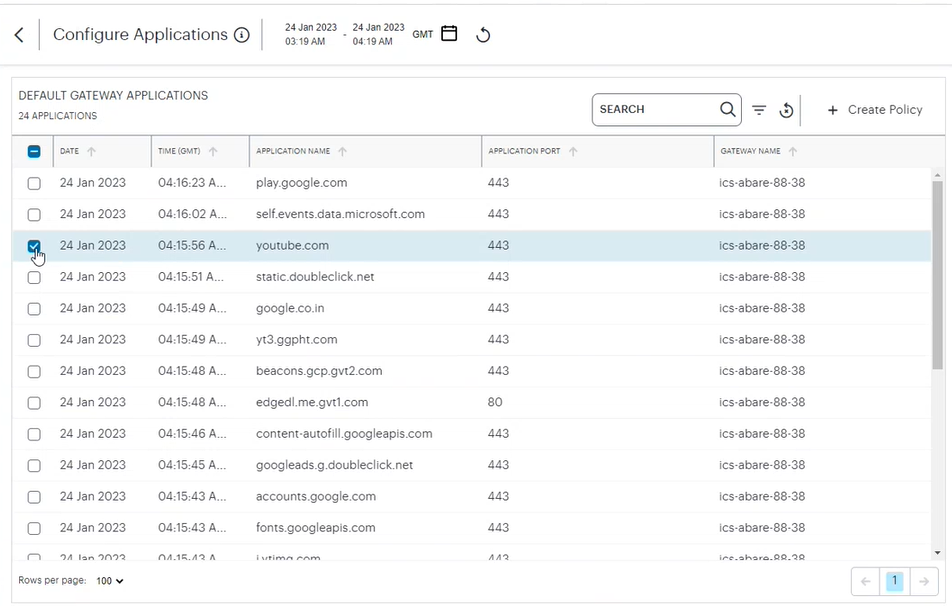This screenshot has width=952, height=606.
Task: Check the box for the youtube.com row
Action: [34, 246]
